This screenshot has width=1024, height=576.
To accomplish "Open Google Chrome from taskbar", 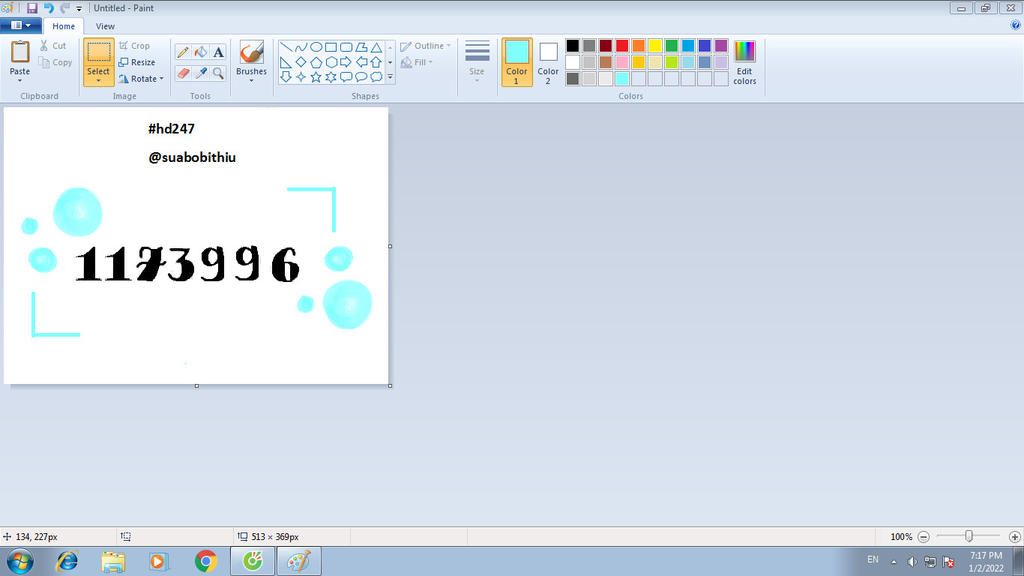I will pyautogui.click(x=206, y=562).
